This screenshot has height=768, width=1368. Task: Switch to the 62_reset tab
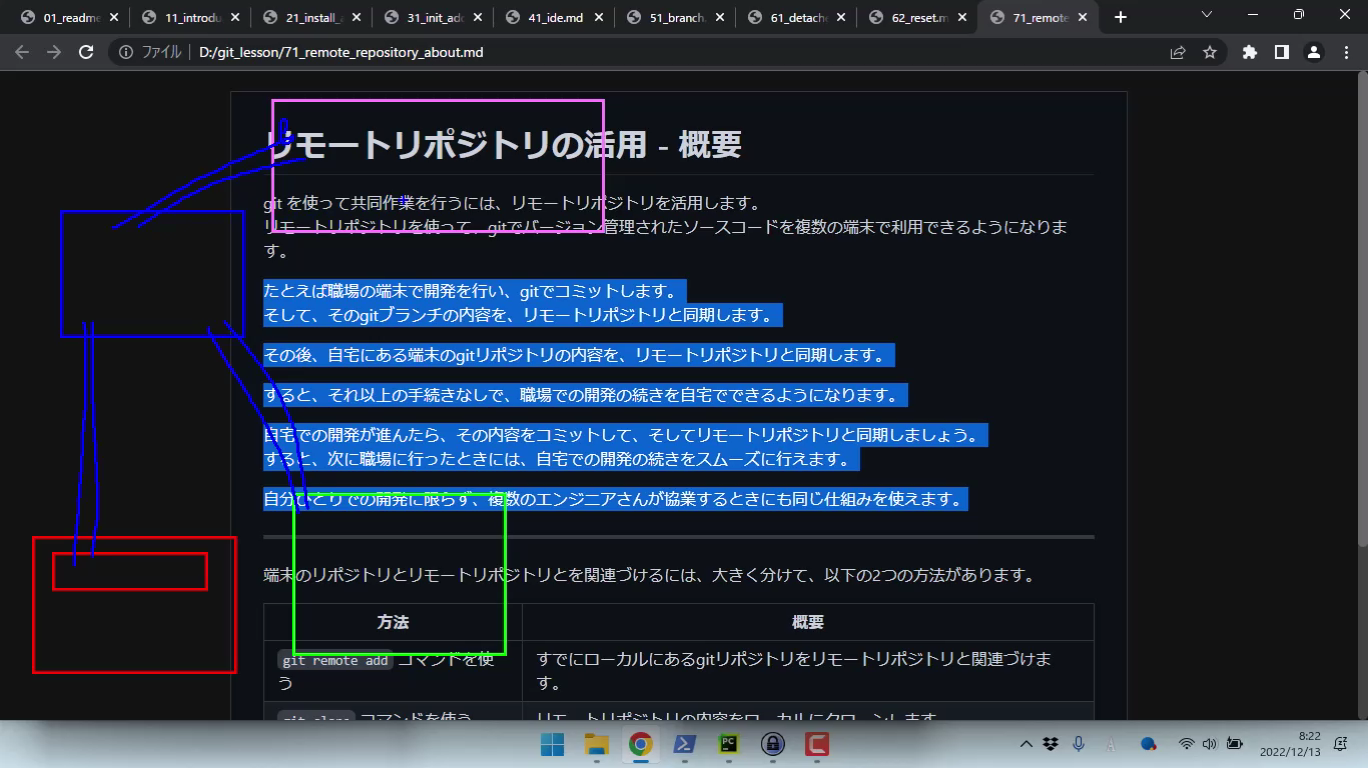coord(911,17)
